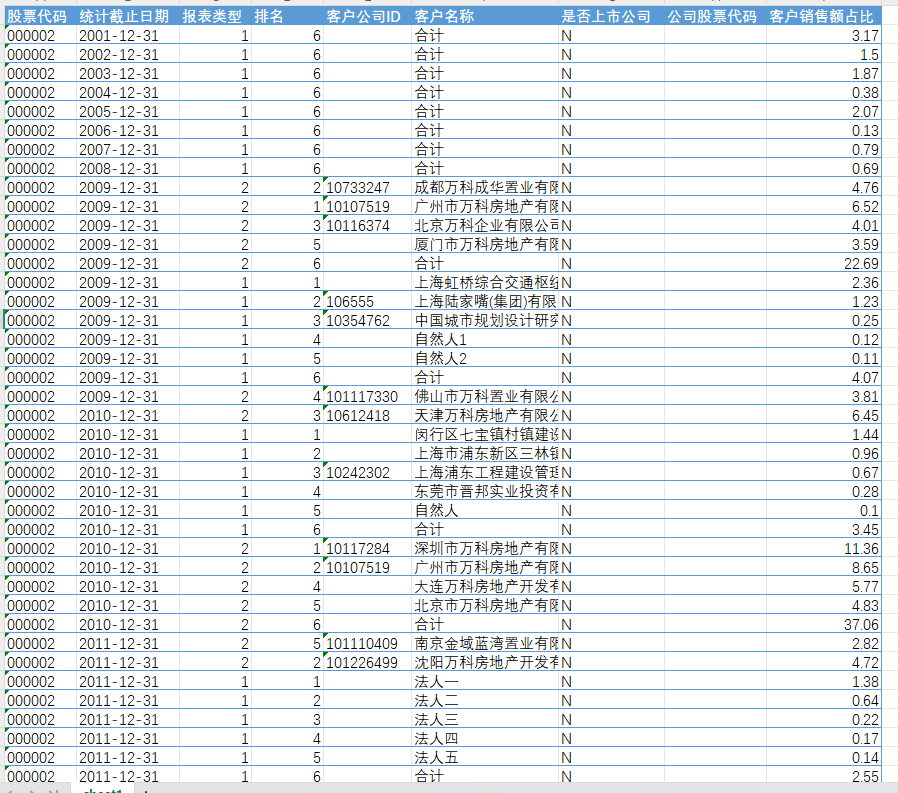
Task: Select the 客户名称 header cell
Action: pyautogui.click(x=485, y=17)
